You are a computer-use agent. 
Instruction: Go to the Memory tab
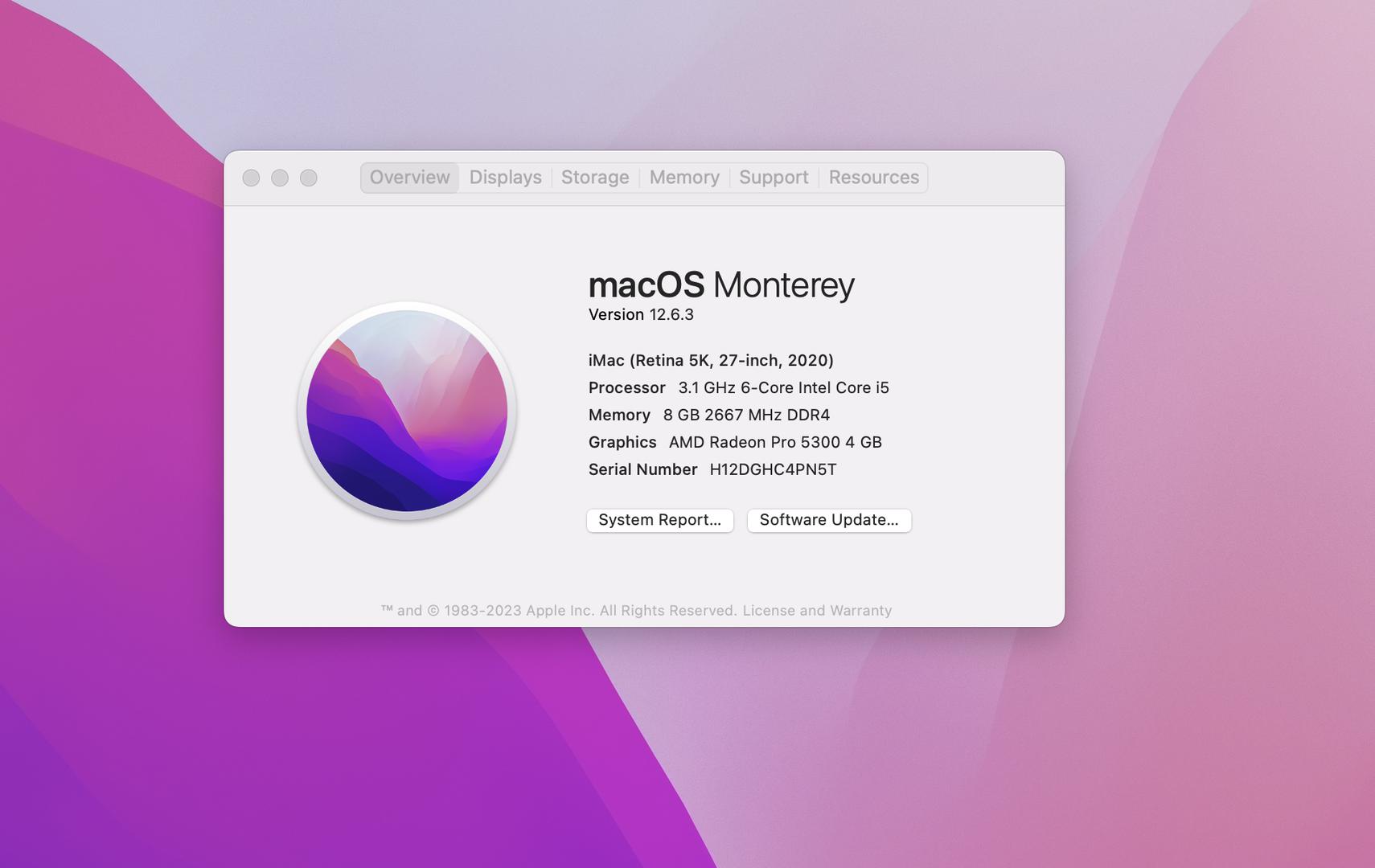click(684, 178)
